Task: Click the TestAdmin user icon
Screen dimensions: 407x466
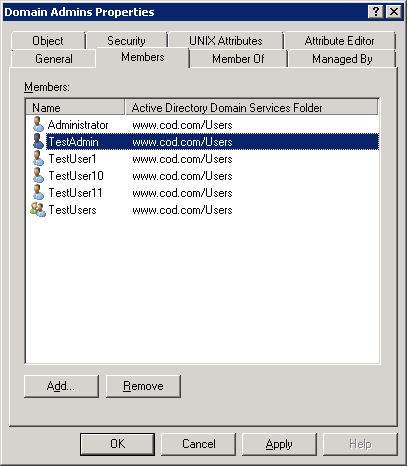Action: 38,142
